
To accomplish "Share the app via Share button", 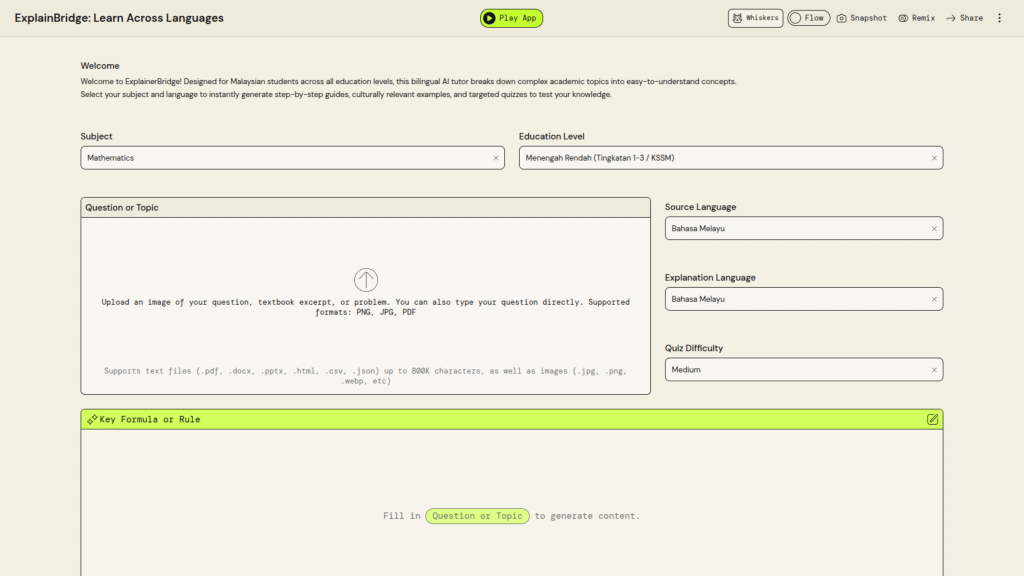I will click(964, 18).
